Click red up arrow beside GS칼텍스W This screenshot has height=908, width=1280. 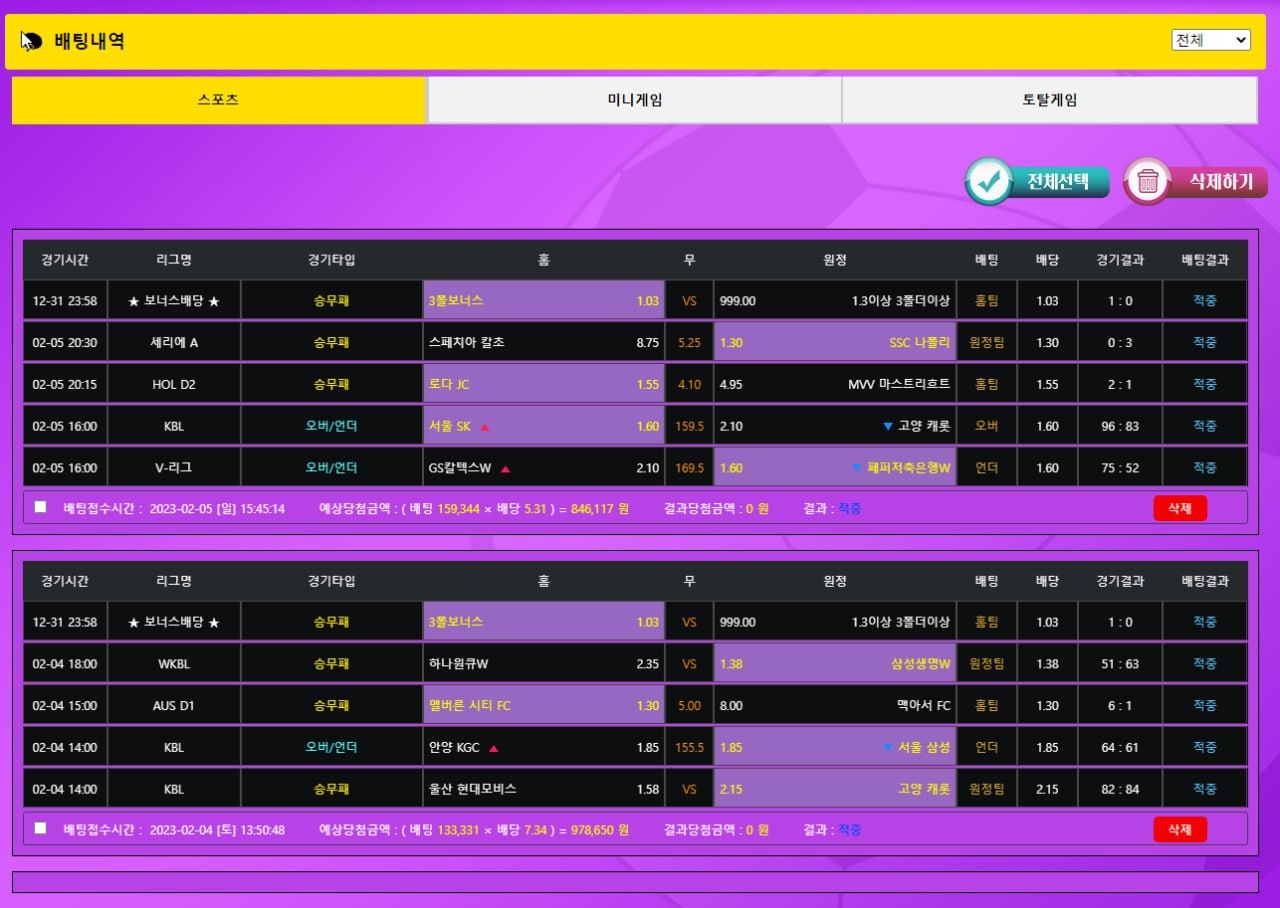(x=505, y=469)
